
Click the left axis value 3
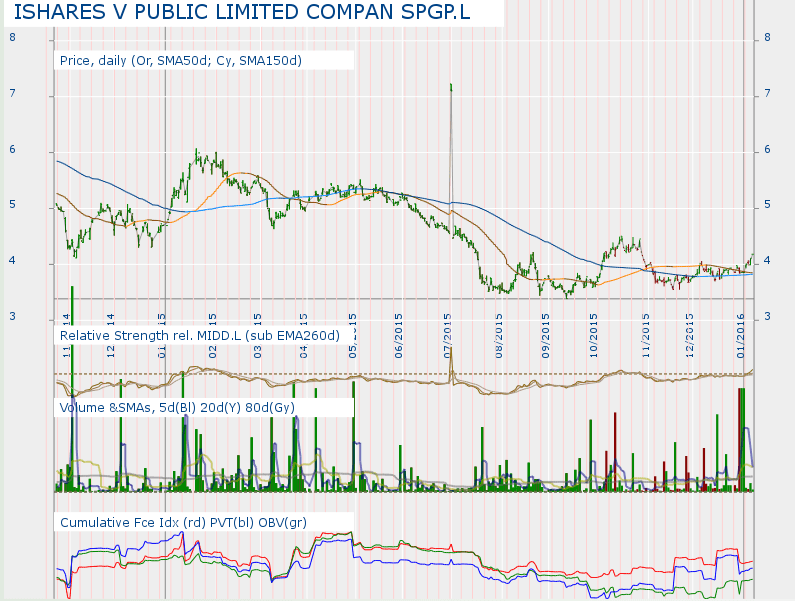[x=12, y=316]
